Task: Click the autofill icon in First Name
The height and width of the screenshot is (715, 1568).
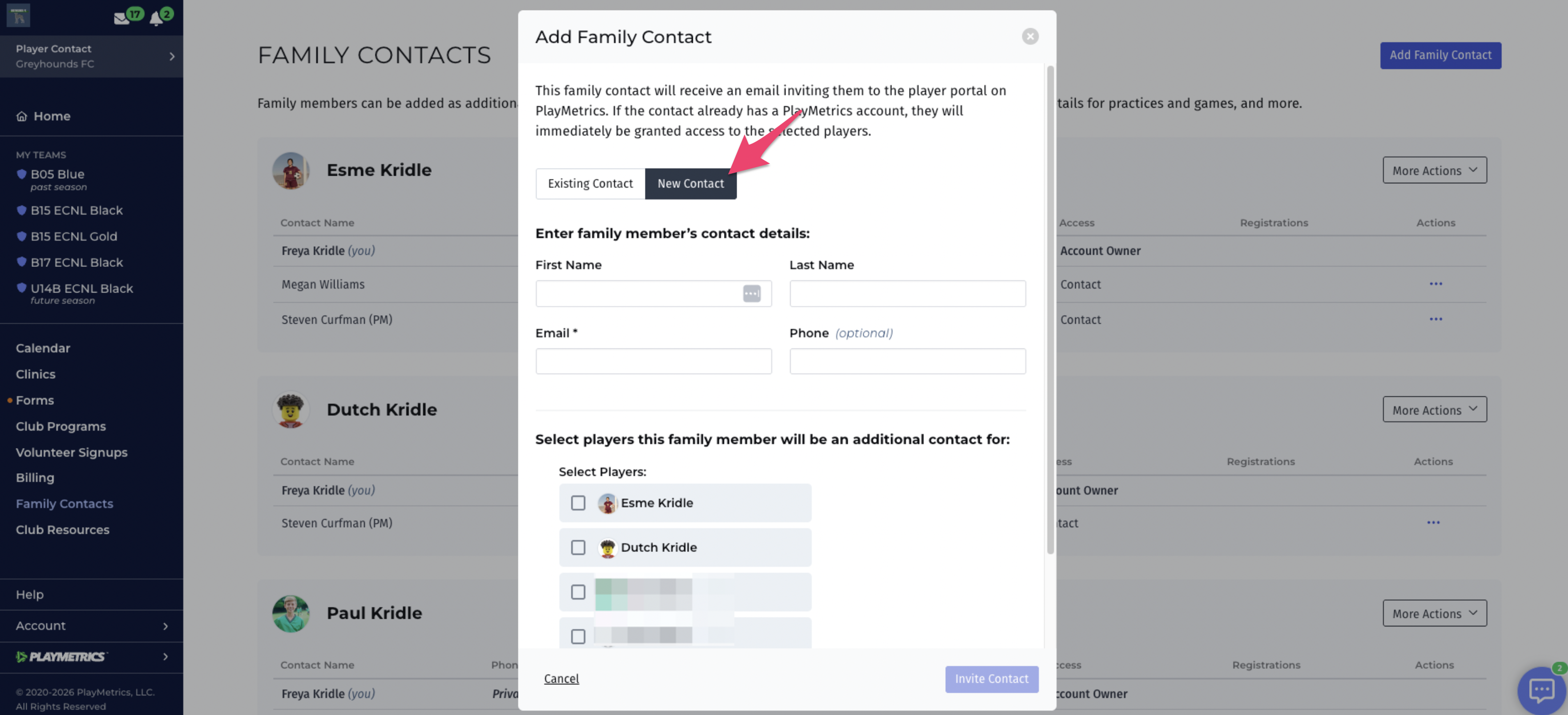Action: click(752, 294)
